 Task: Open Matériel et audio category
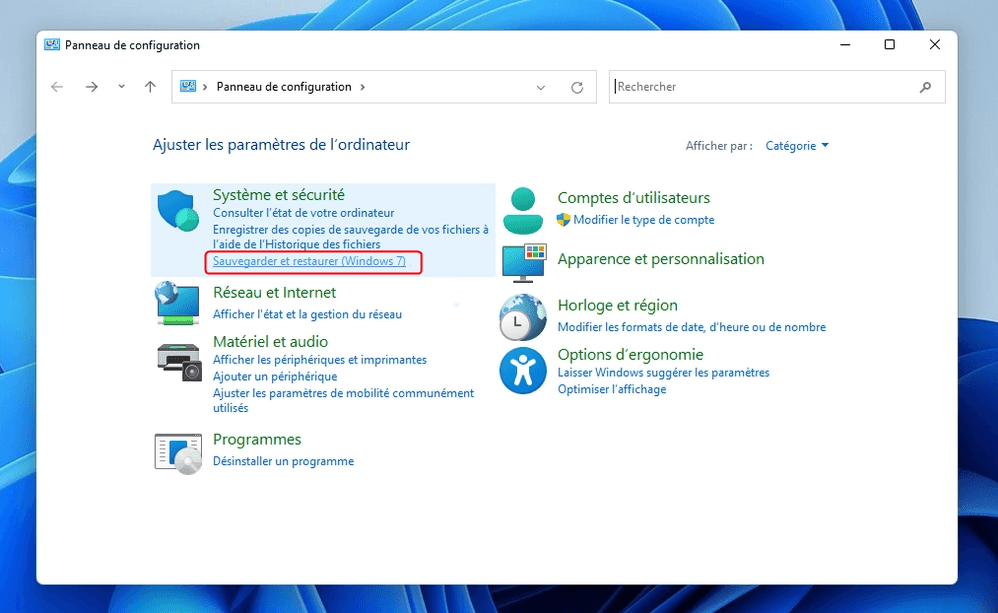coord(271,342)
